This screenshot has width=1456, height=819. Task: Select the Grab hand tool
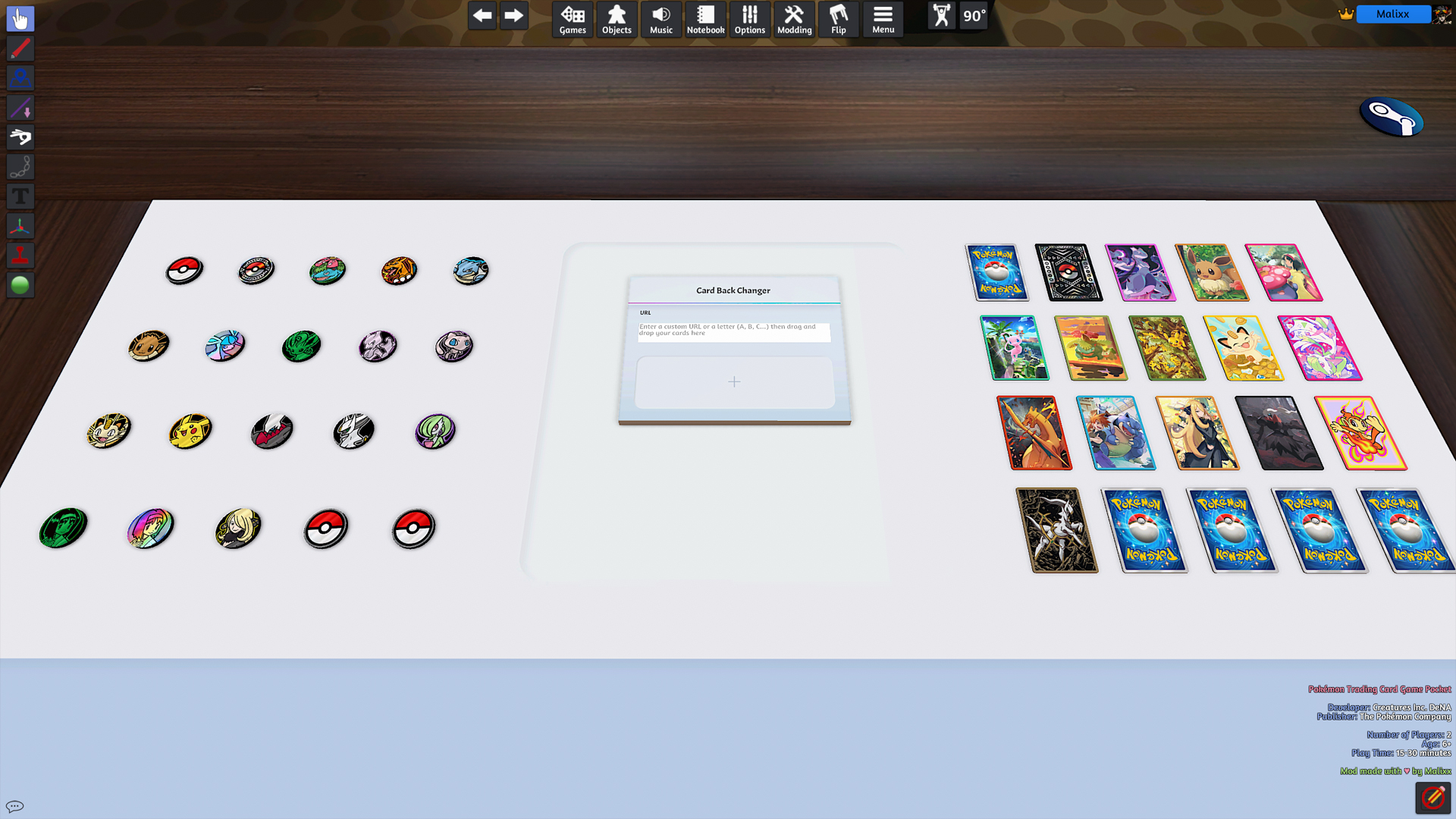click(20, 18)
